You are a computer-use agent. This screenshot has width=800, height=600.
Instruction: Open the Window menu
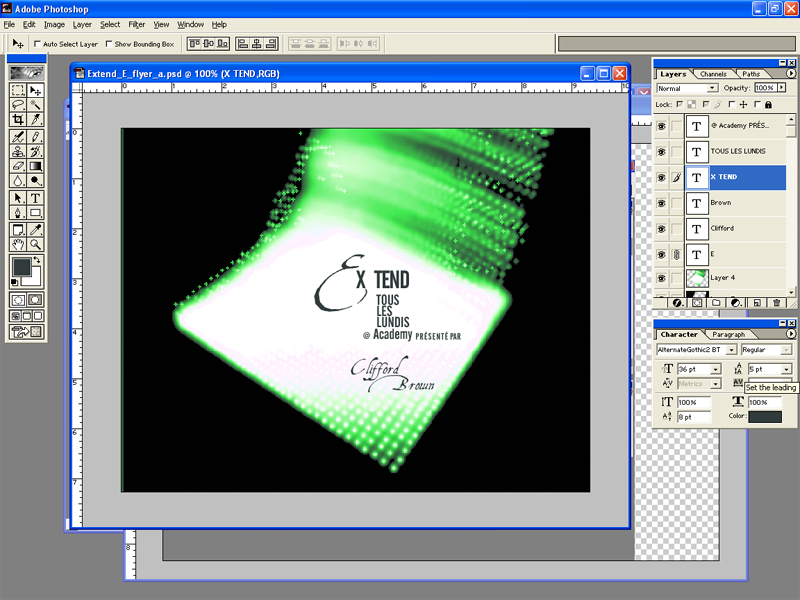point(190,24)
